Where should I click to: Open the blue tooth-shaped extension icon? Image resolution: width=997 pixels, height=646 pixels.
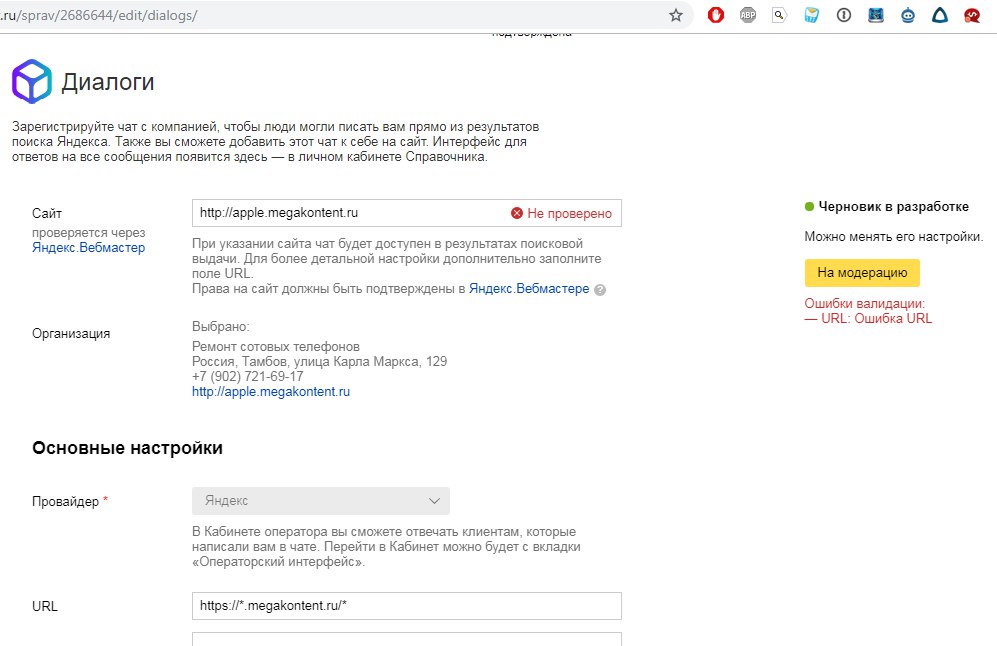(x=811, y=15)
